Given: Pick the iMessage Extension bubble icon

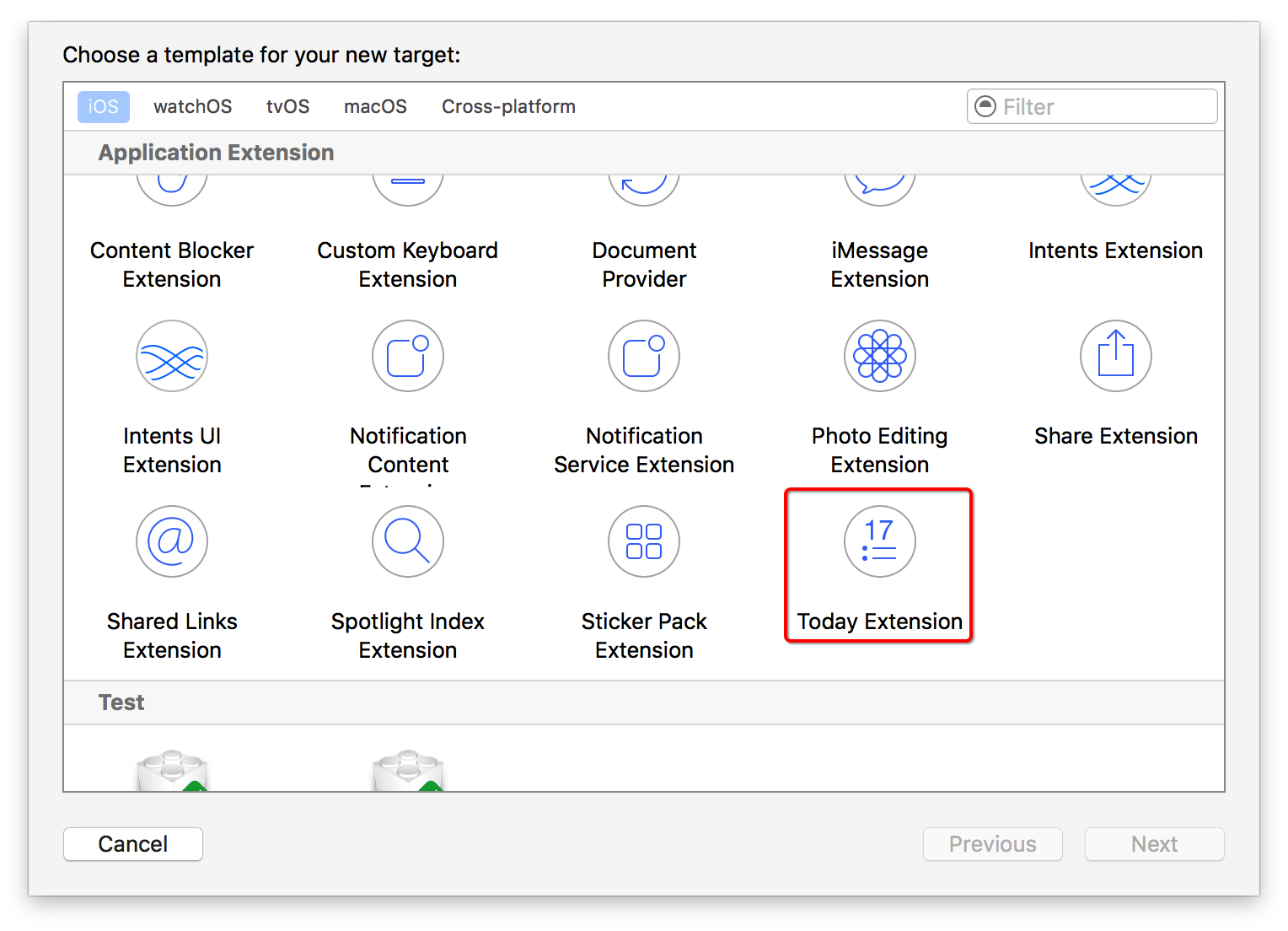Looking at the screenshot, I should point(880,191).
